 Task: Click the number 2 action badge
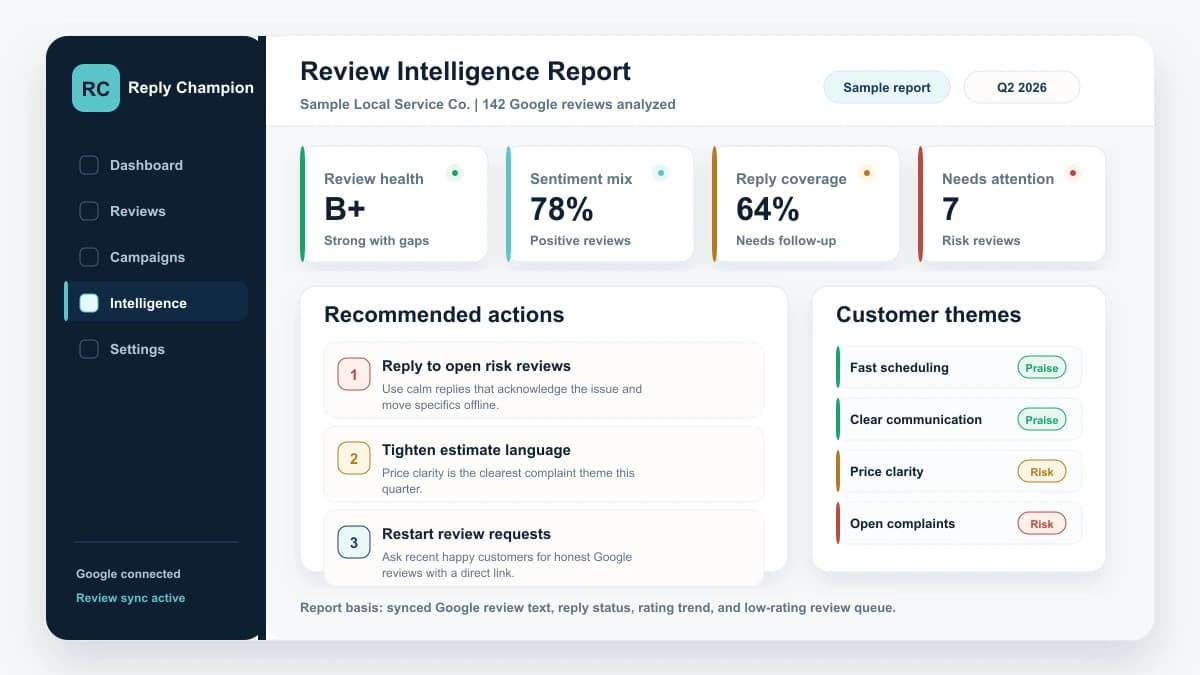[x=354, y=458]
